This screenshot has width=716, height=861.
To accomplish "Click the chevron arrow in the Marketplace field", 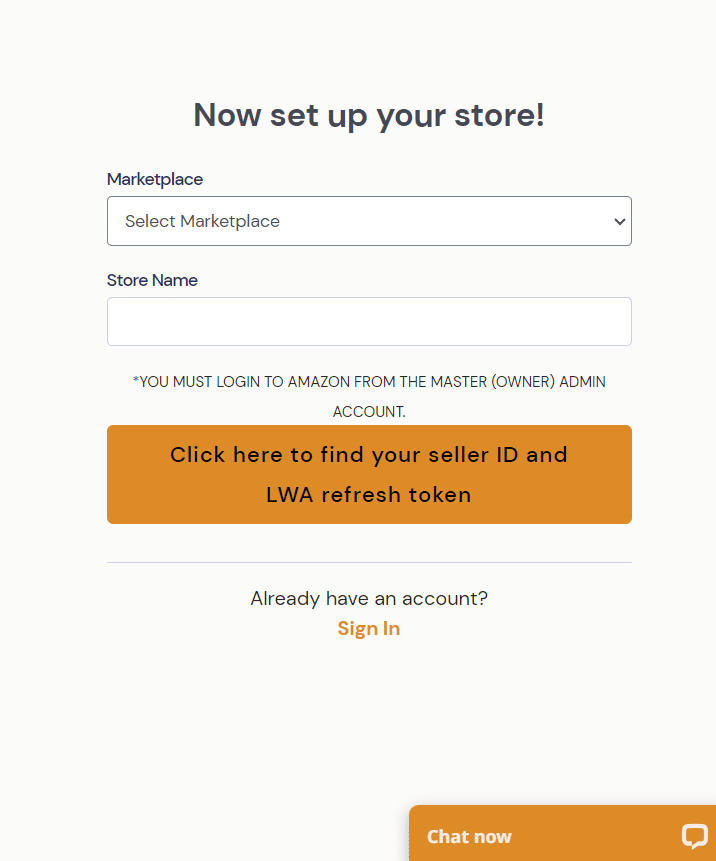I will 619,222.
